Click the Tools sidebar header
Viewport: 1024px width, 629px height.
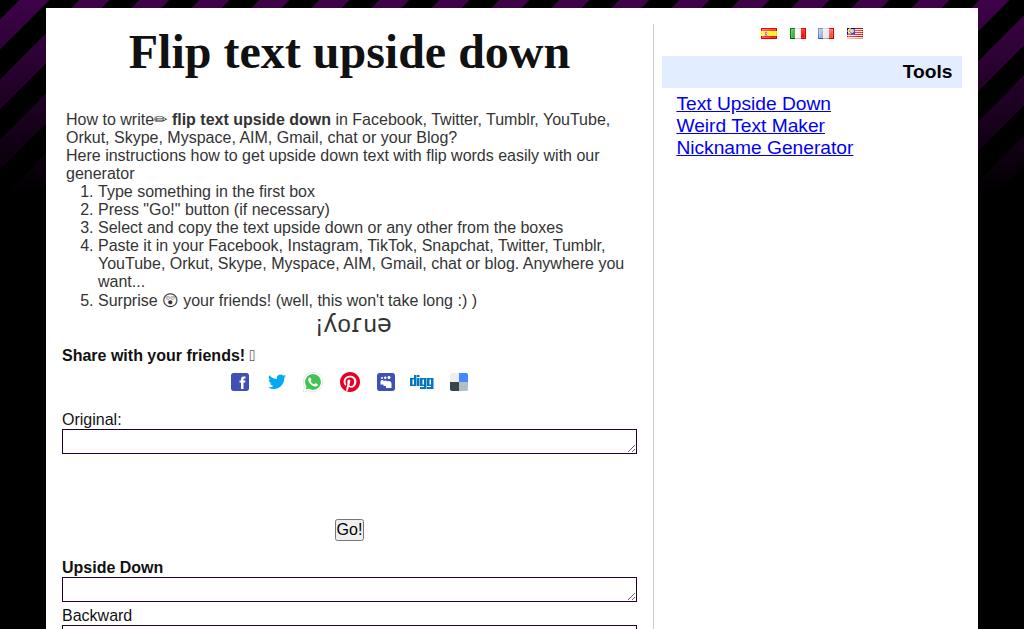click(x=812, y=72)
